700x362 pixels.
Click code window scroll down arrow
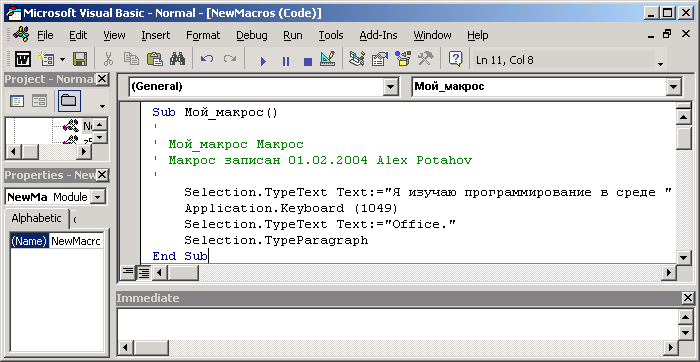click(683, 257)
